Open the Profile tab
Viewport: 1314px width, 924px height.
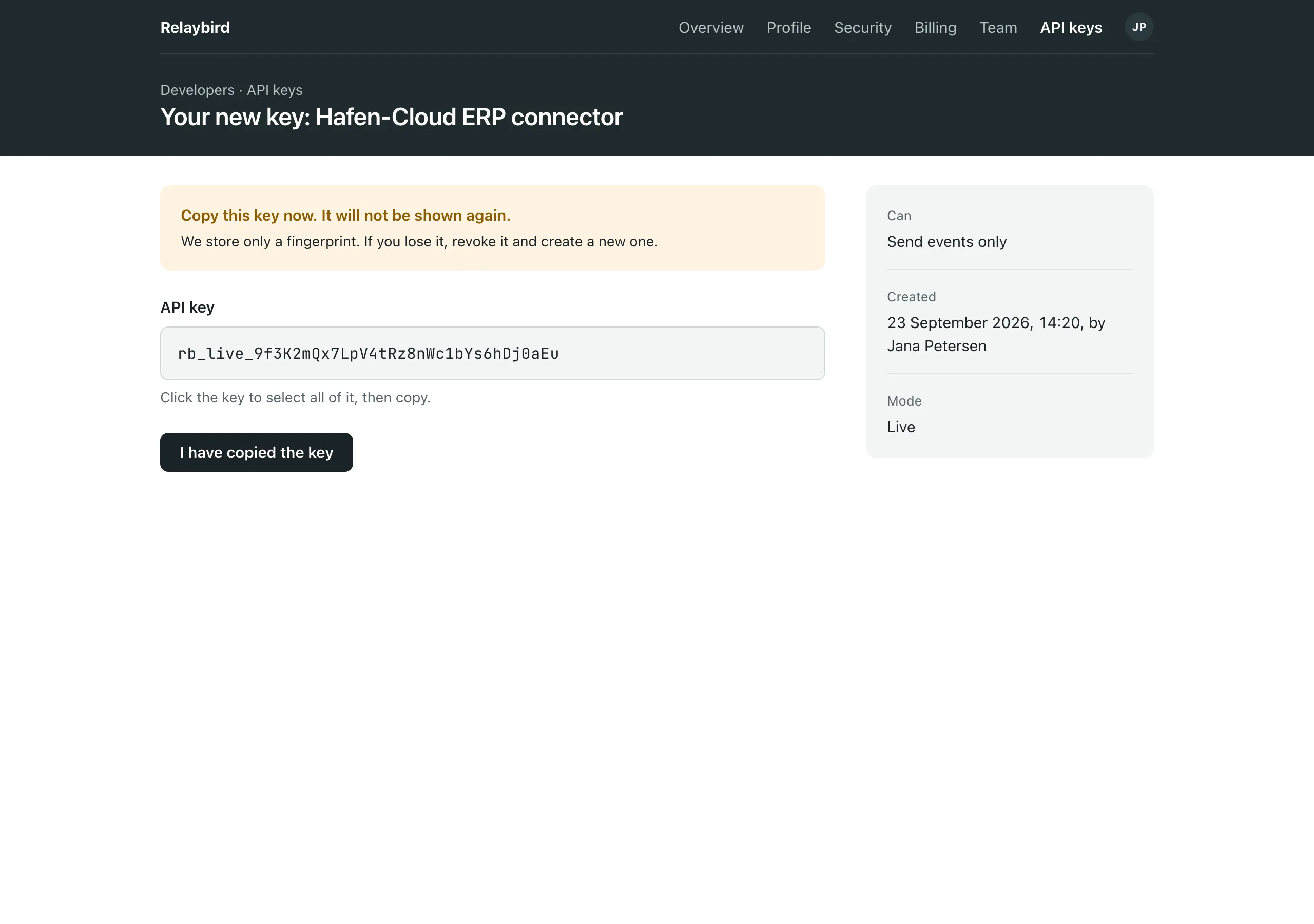point(788,28)
